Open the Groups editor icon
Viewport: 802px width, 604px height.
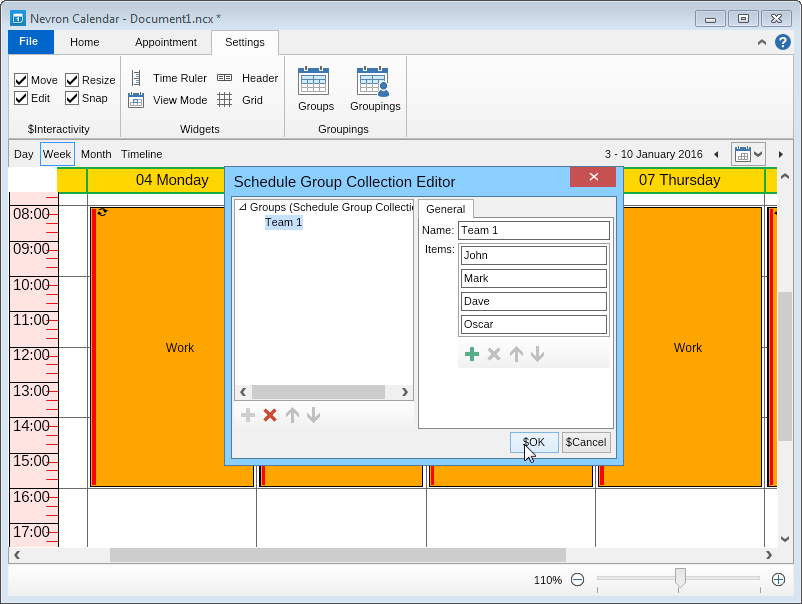pyautogui.click(x=314, y=81)
